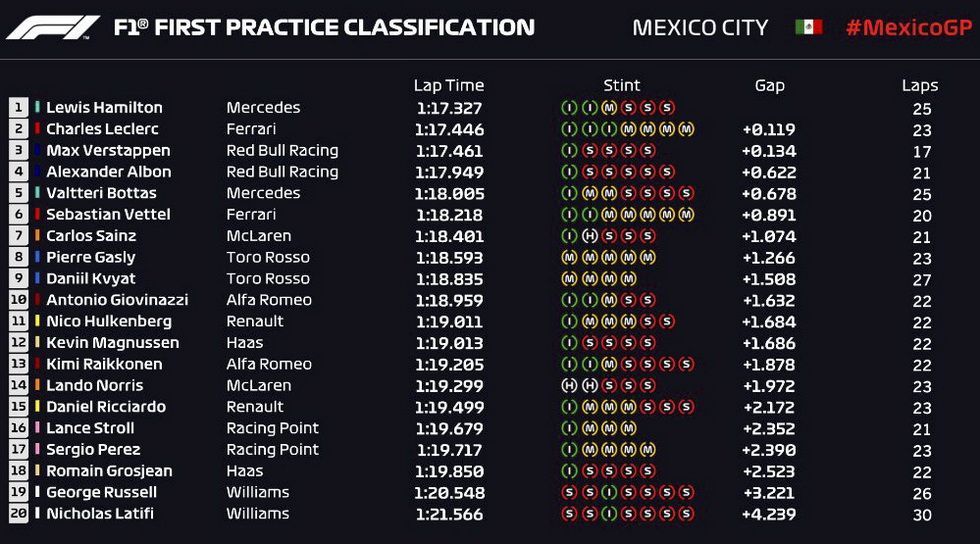The image size is (980, 544).
Task: Click Norris's first hard tyre icon
Action: [569, 385]
